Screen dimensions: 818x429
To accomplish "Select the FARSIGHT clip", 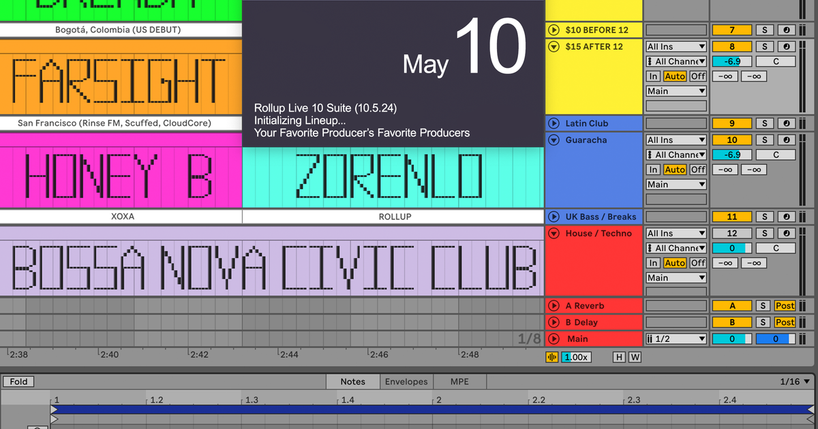I will tap(121, 78).
